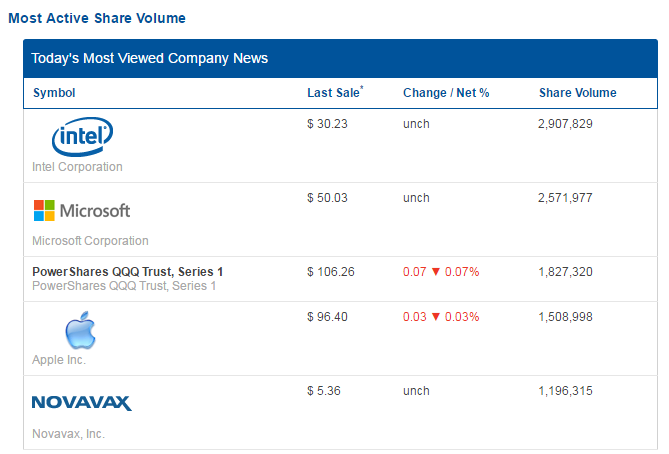Open the Novavax, Inc. link
Viewport: 669px width, 454px height.
(68, 434)
